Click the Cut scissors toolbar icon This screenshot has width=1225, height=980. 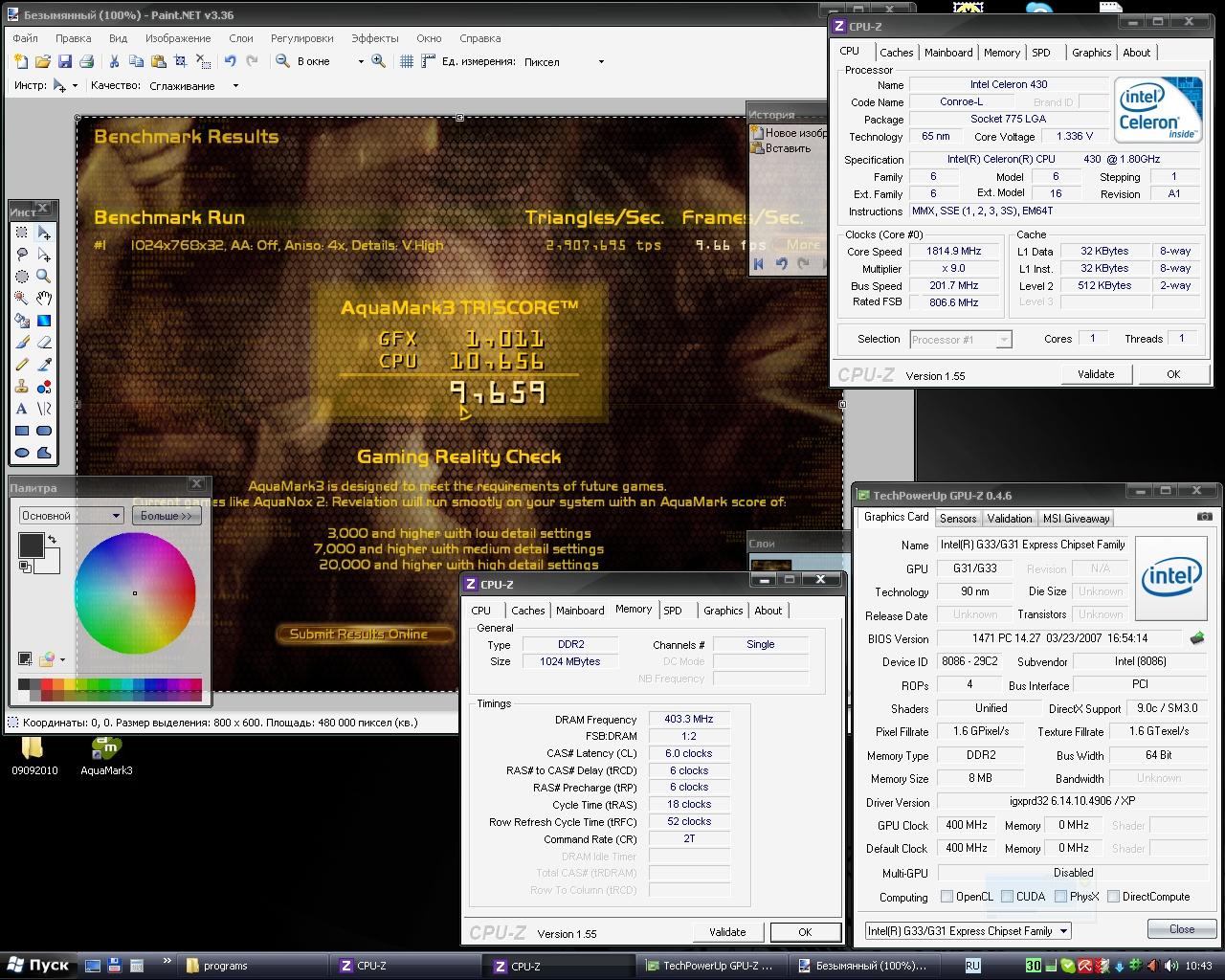(114, 61)
